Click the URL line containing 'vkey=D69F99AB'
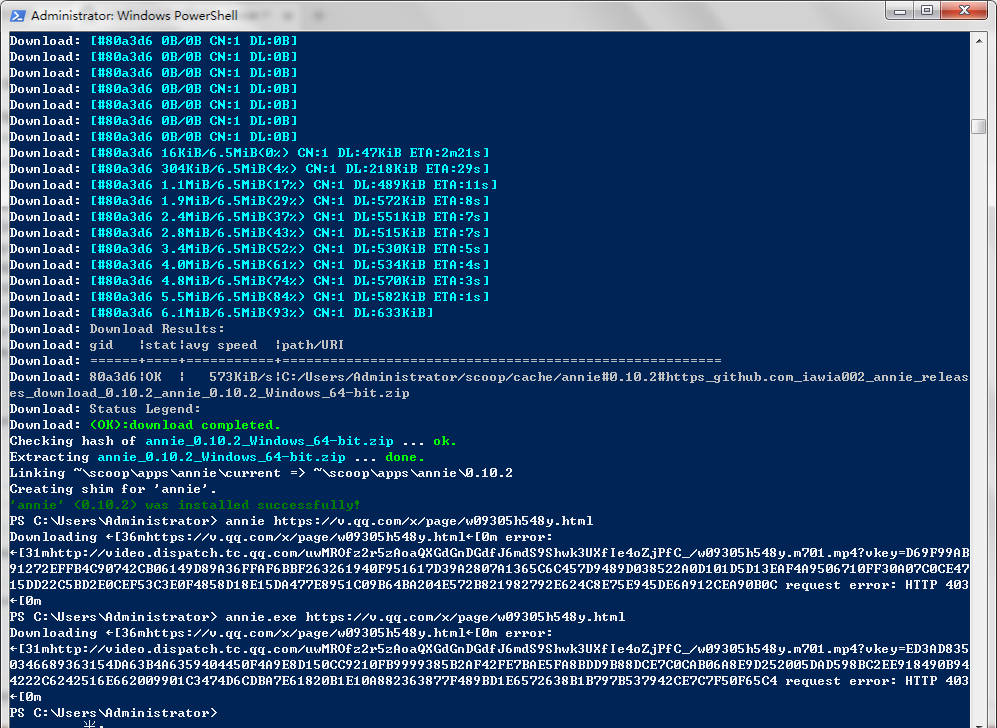Viewport: 997px width, 728px height. pos(489,553)
